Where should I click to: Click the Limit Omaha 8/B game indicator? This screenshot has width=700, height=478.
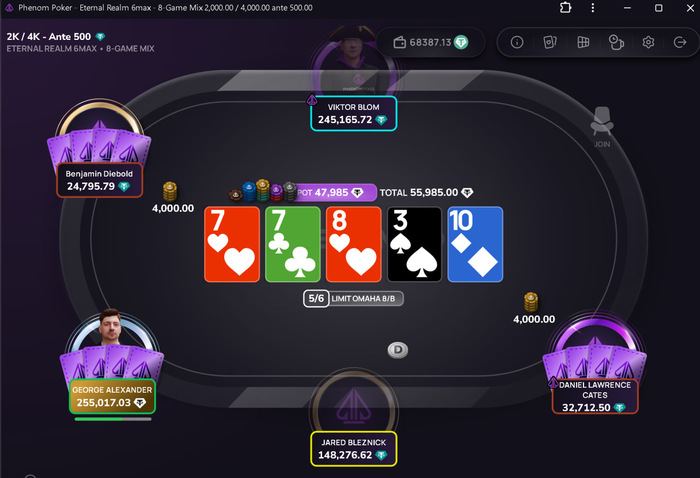354,299
